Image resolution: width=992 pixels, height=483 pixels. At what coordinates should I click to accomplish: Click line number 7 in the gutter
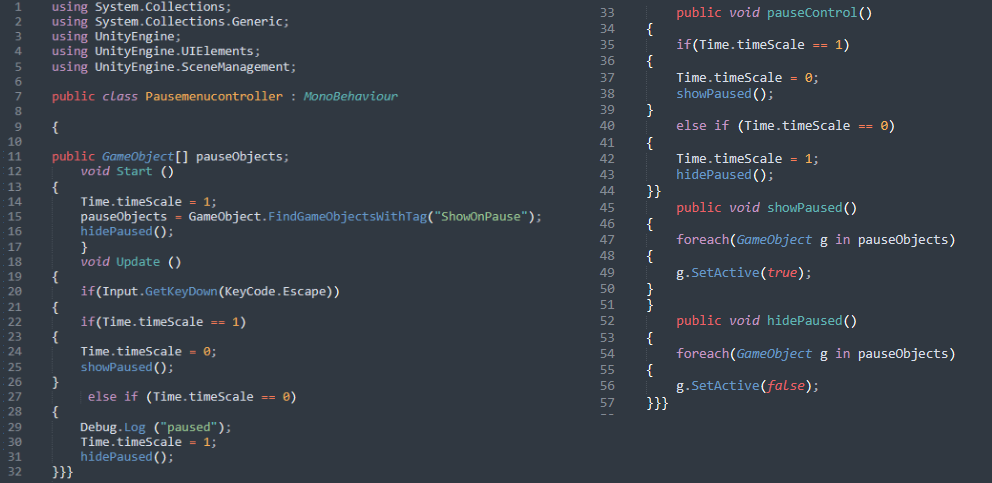pos(18,97)
